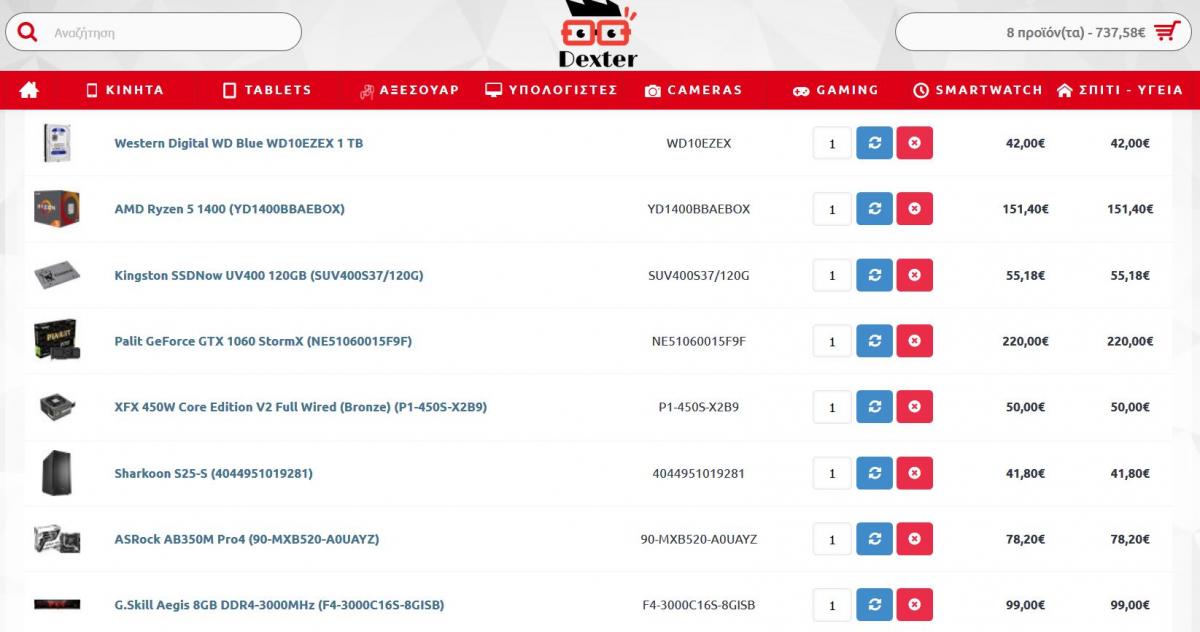Open the ΣΠΙΤΙ - ΥΓΕΙΑ menu
This screenshot has width=1200, height=632.
(x=1120, y=90)
